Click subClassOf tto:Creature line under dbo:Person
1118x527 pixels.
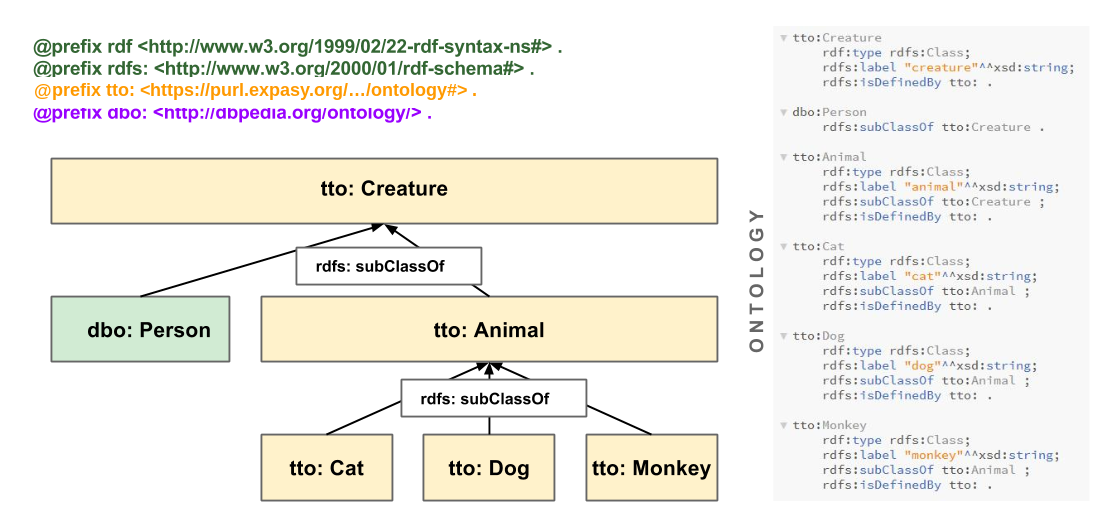coord(933,127)
